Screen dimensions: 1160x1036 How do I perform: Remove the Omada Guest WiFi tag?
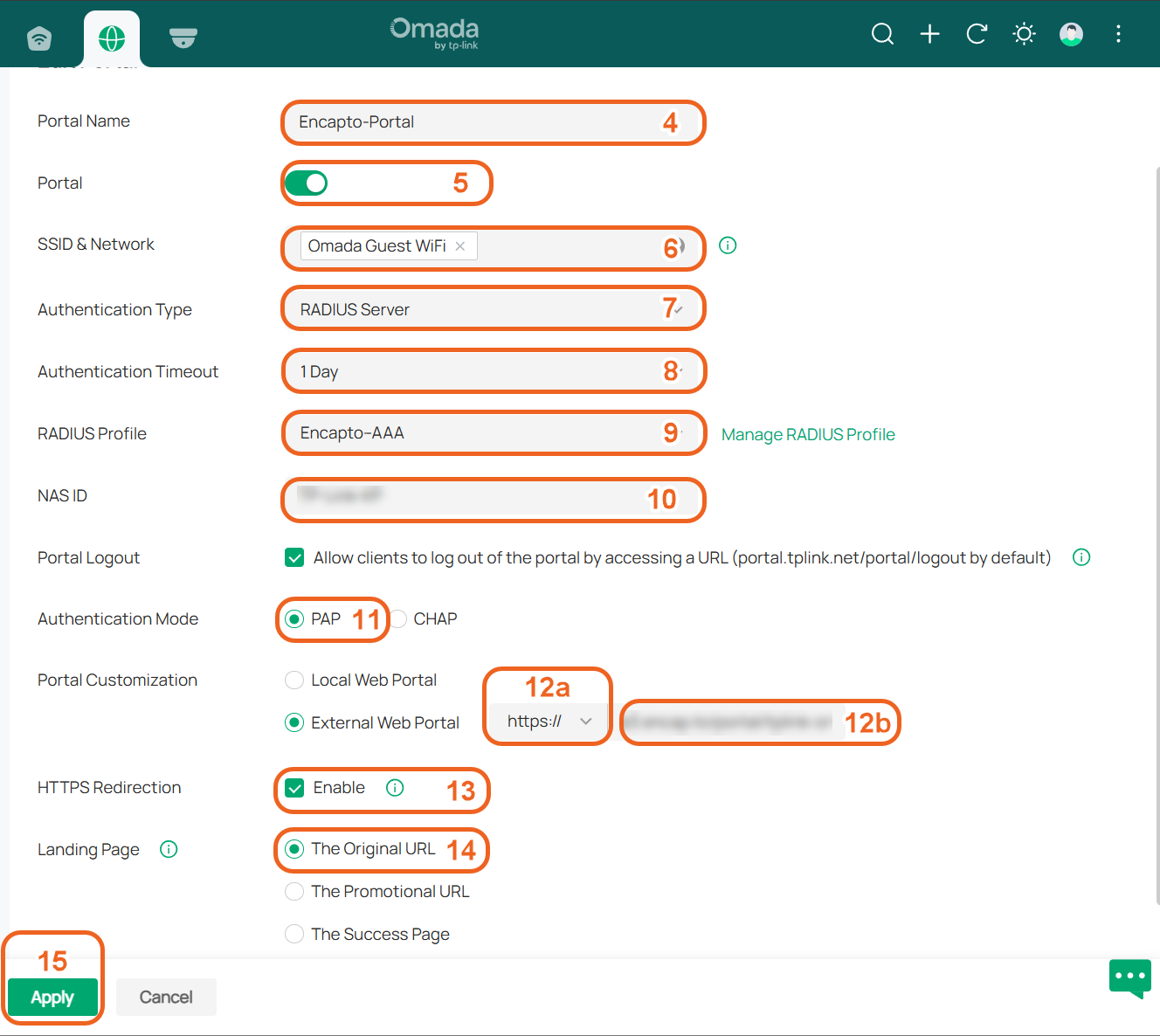(460, 246)
